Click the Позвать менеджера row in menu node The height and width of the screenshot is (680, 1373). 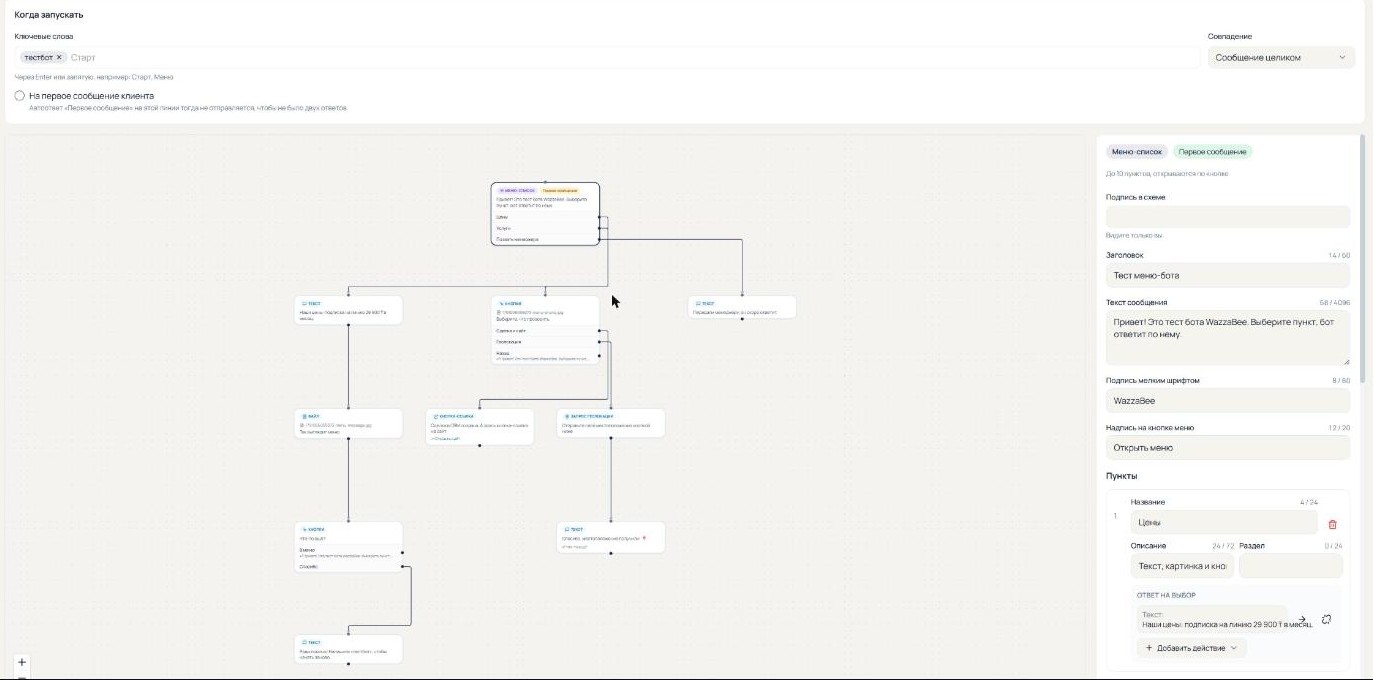tap(545, 240)
